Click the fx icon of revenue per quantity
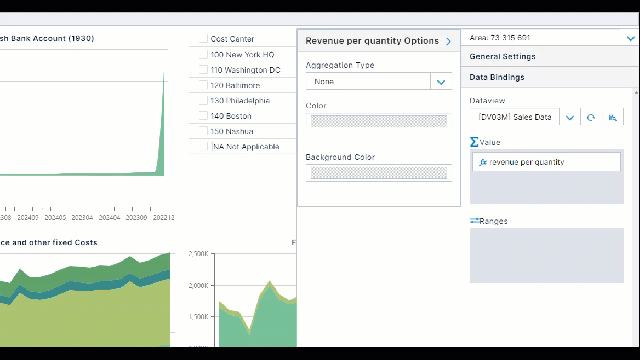640x360 pixels. click(483, 162)
